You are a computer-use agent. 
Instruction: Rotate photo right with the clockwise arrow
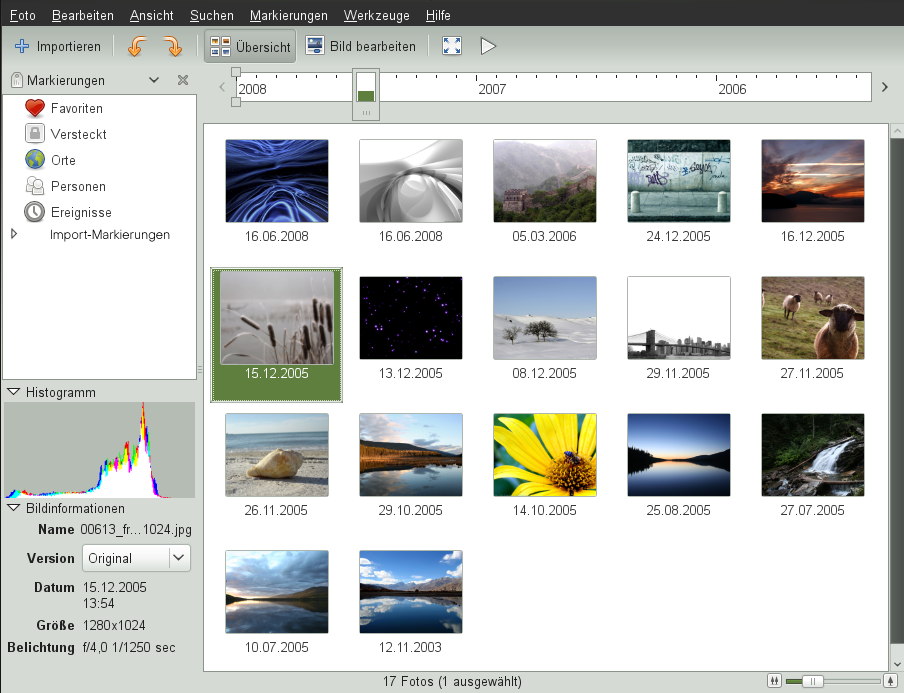pos(172,46)
